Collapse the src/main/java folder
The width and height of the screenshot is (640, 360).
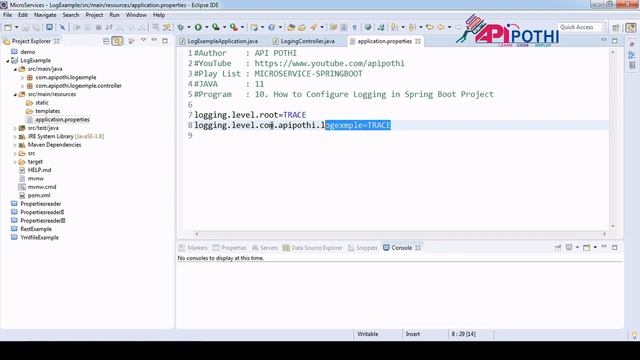tap(15, 69)
